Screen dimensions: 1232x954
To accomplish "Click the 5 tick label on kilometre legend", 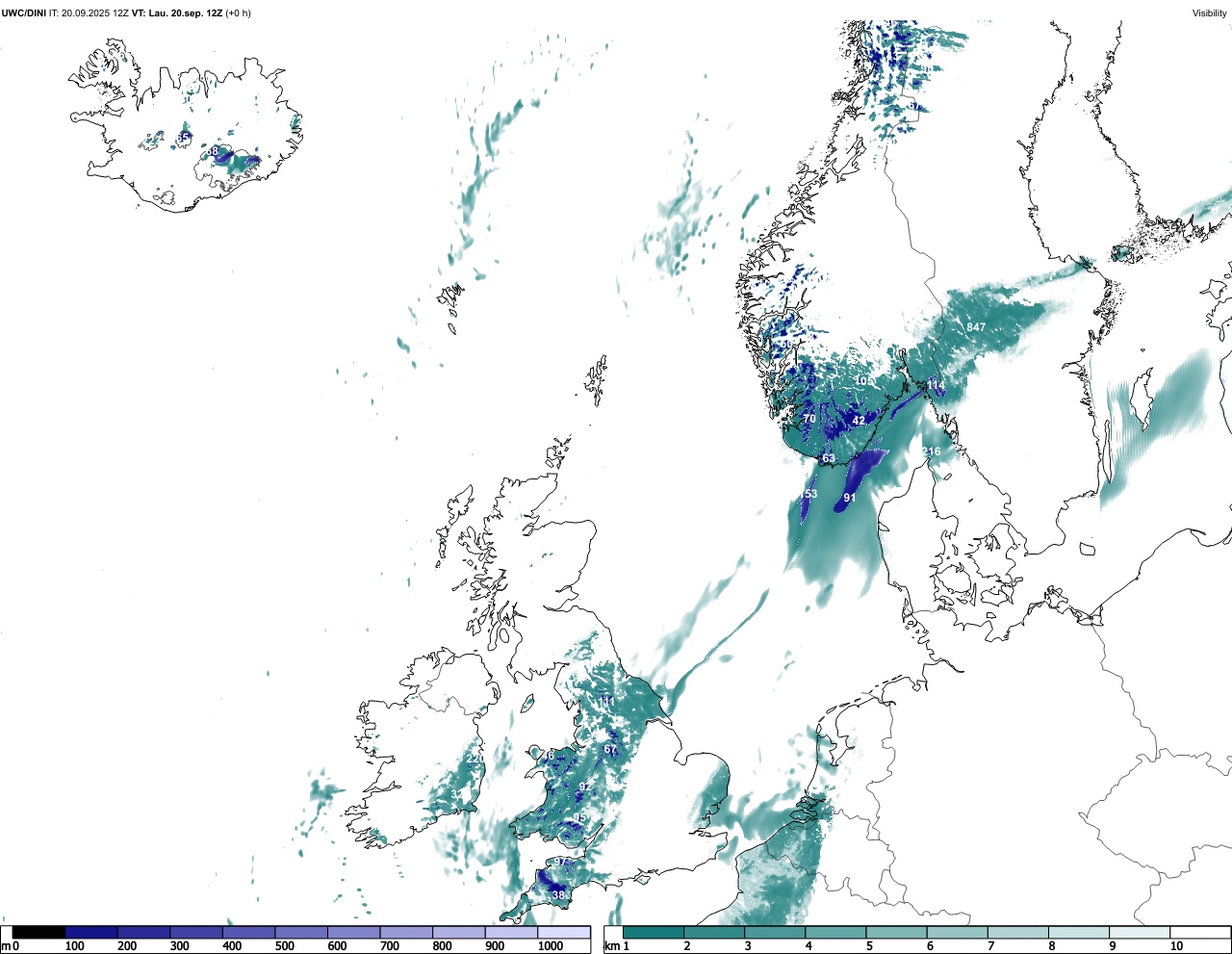I will [x=869, y=946].
